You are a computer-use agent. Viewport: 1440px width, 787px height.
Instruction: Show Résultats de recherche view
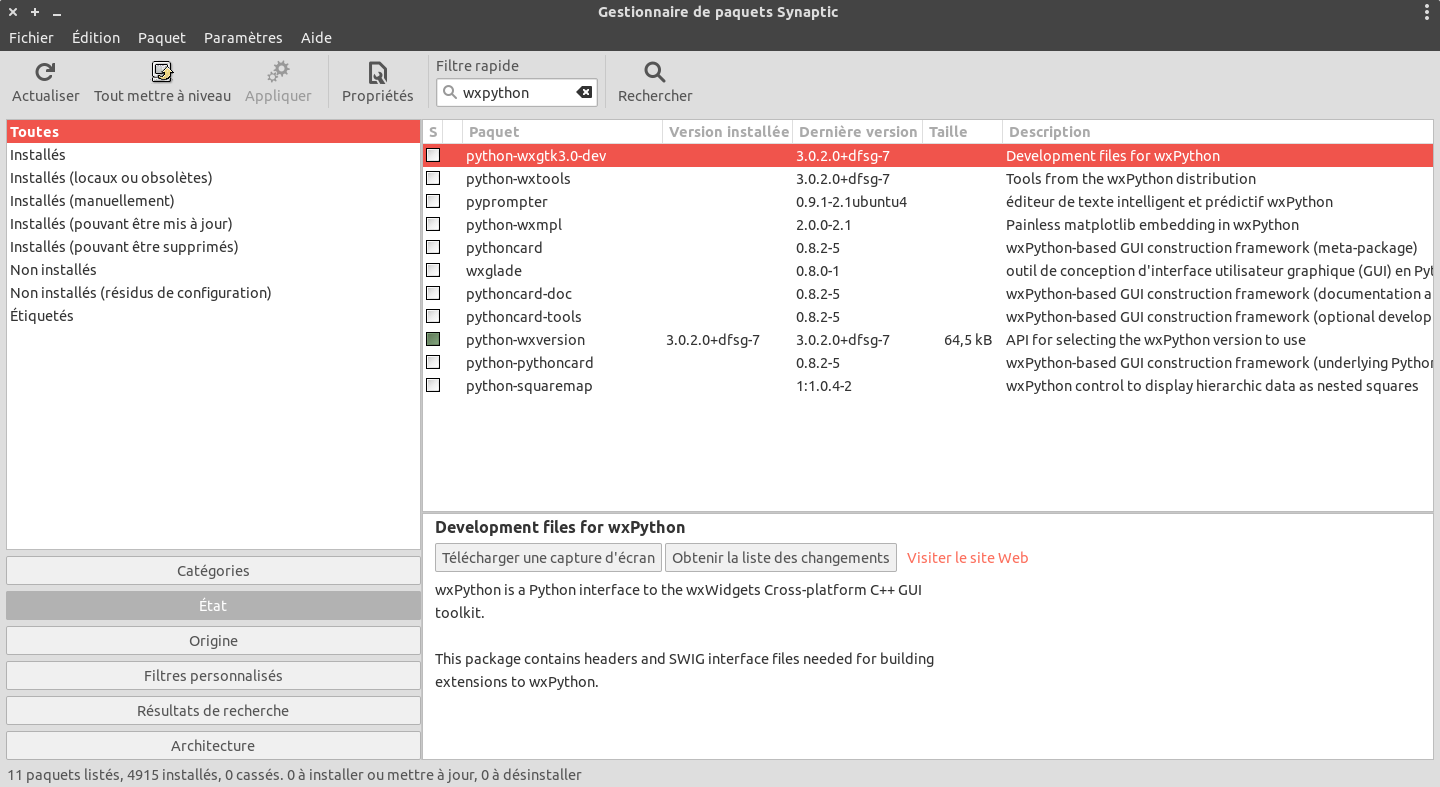(213, 711)
